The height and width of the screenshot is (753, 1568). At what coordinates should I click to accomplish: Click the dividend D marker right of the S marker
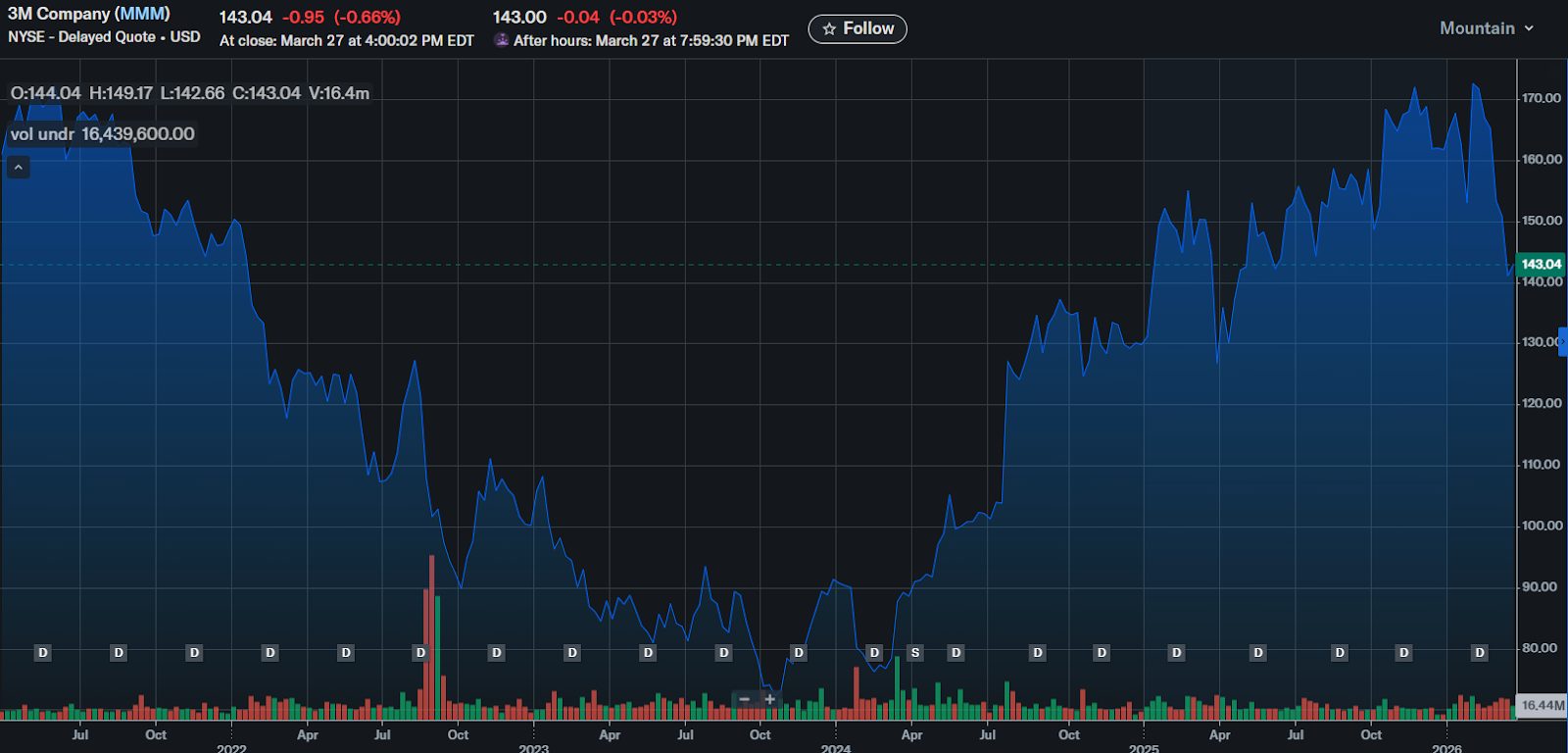pyautogui.click(x=955, y=653)
